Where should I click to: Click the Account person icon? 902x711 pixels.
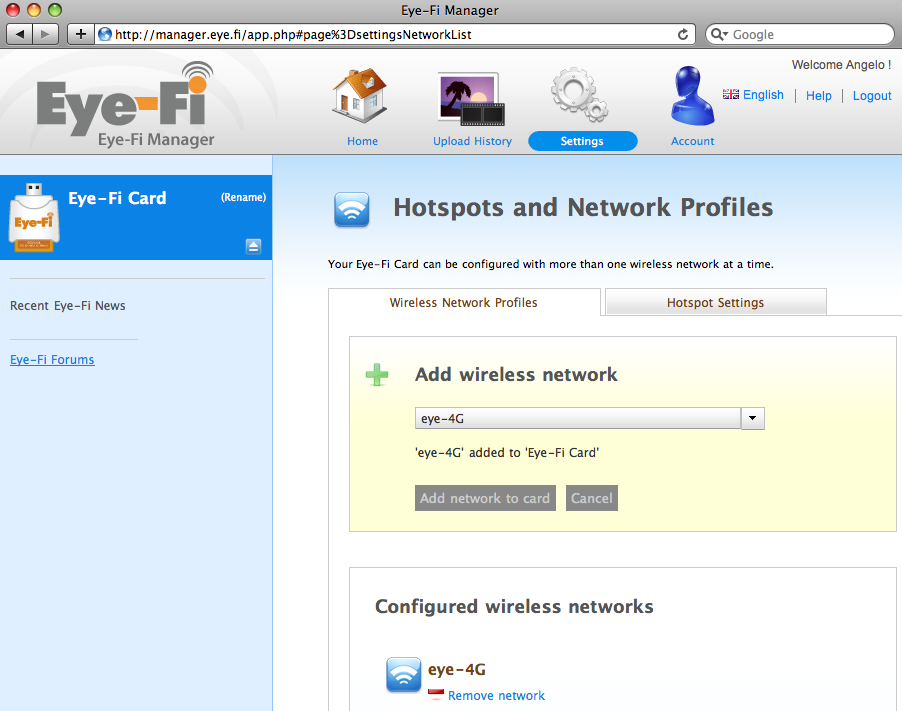692,96
